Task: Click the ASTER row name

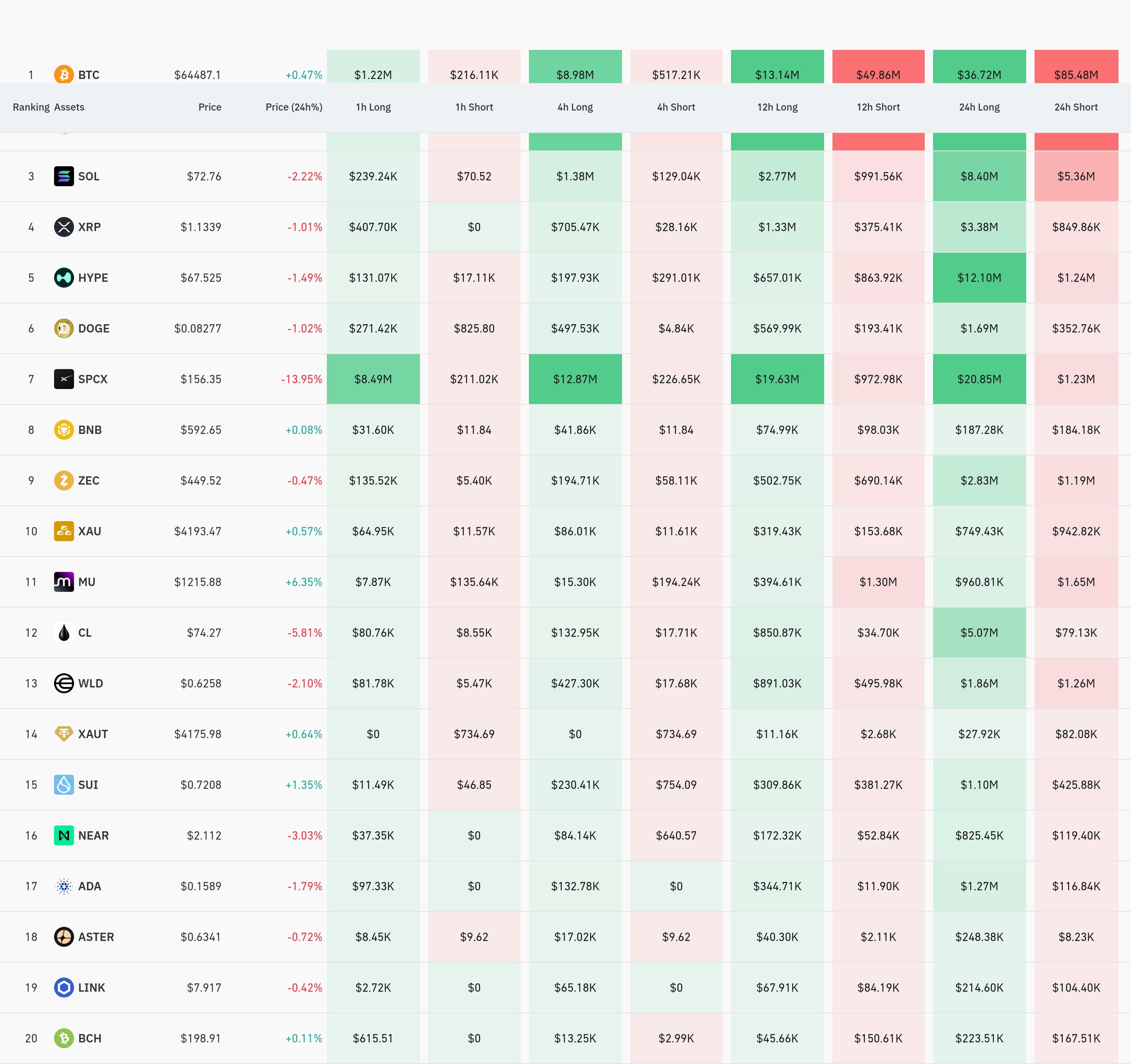Action: tap(96, 937)
